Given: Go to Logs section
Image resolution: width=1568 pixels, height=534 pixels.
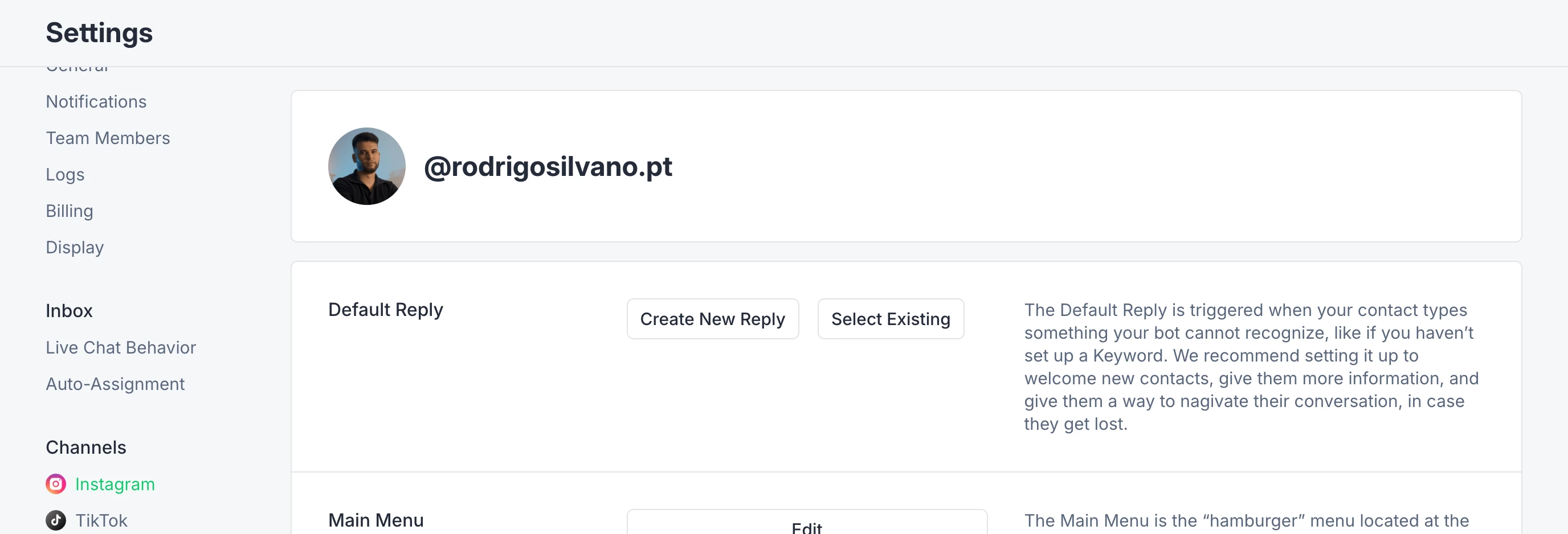Looking at the screenshot, I should pyautogui.click(x=65, y=175).
